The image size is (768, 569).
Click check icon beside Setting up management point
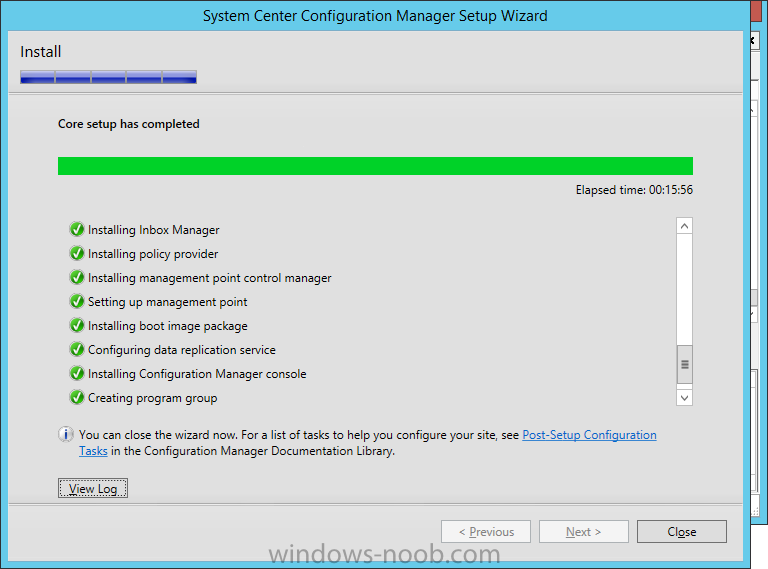(x=77, y=301)
